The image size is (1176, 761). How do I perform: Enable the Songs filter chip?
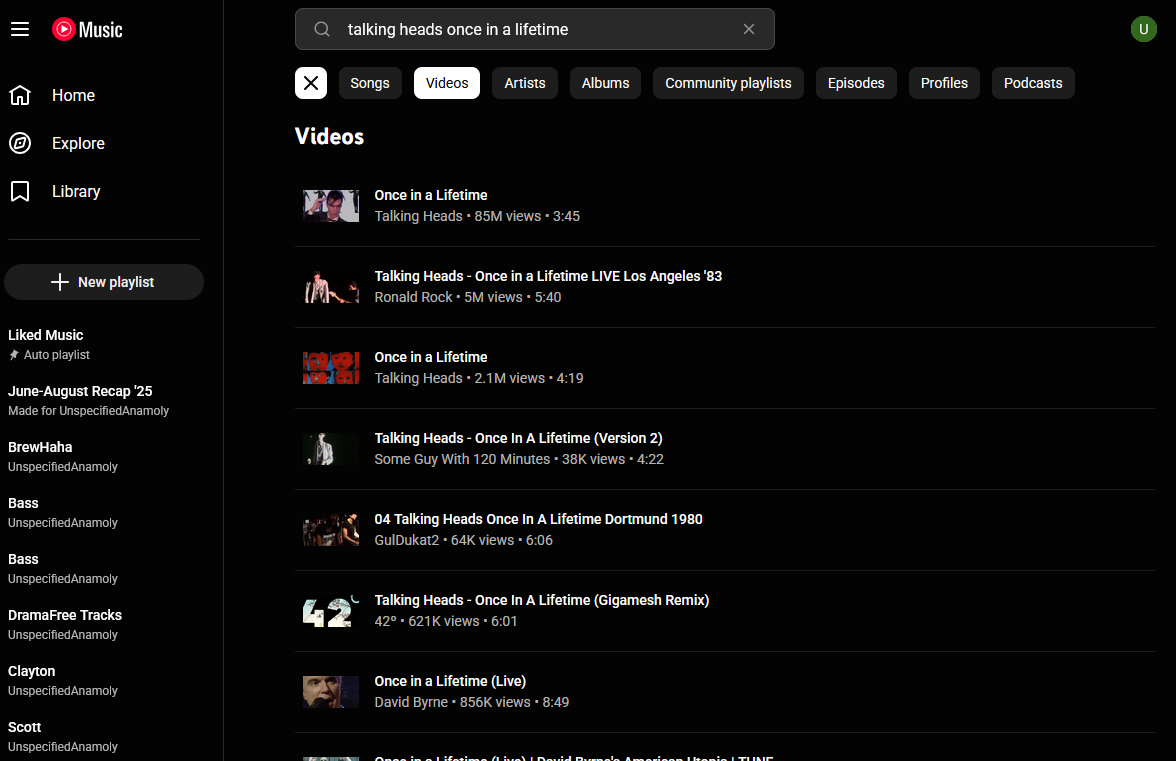[x=370, y=83]
